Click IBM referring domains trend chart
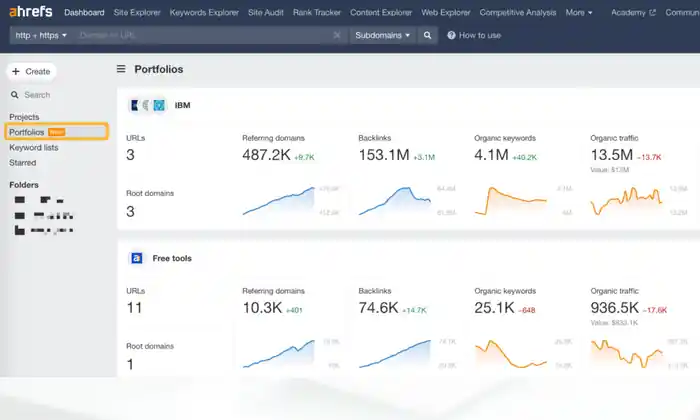700x420 pixels. point(279,200)
